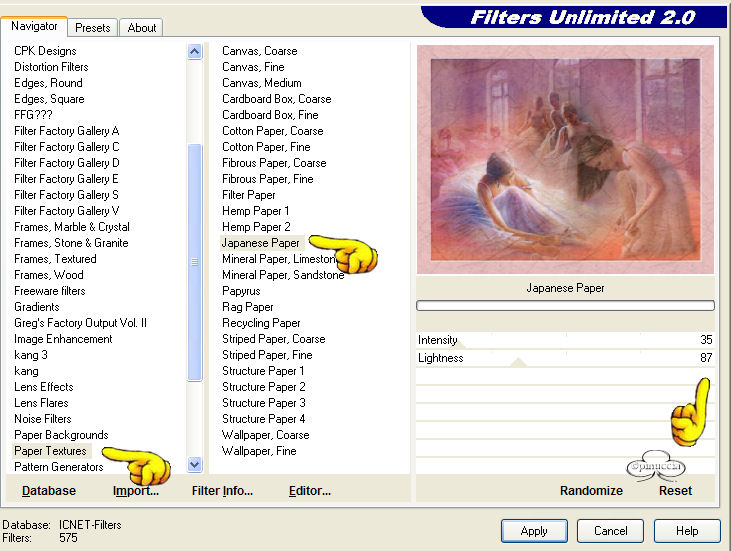Open Help for Filters Unlimited

(687, 531)
